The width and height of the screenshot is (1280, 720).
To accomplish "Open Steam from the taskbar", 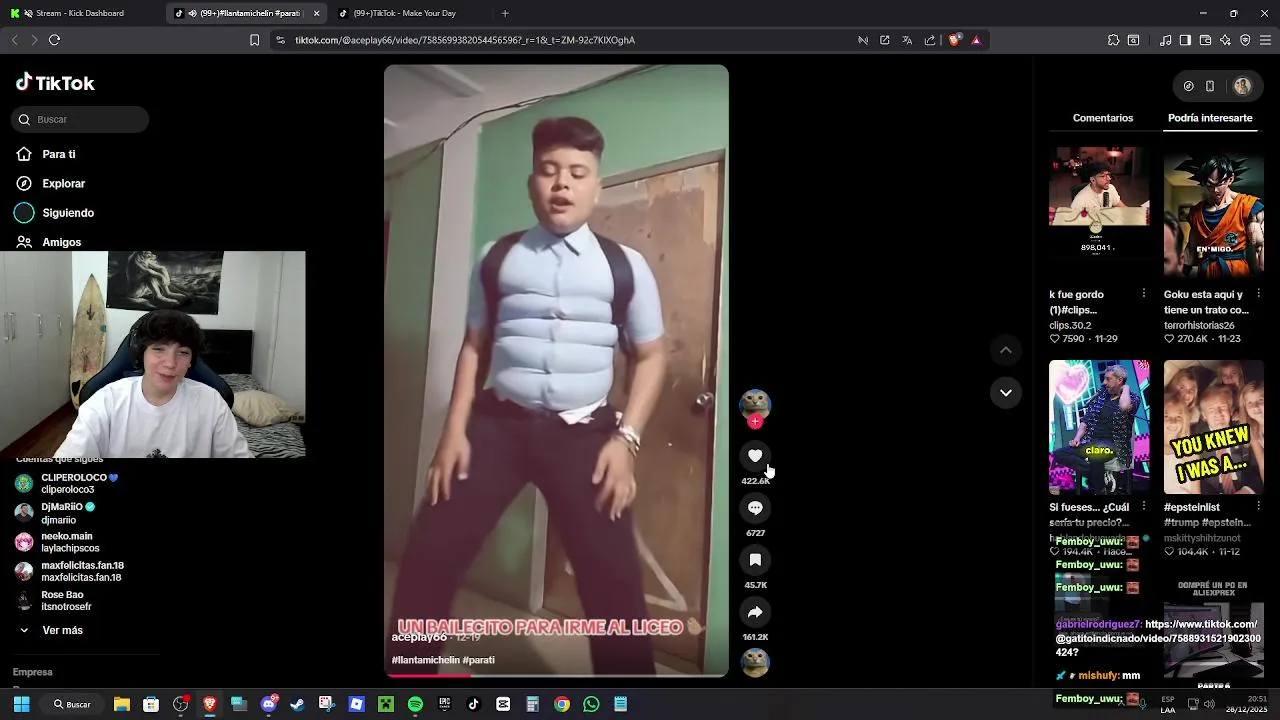I will point(297,704).
